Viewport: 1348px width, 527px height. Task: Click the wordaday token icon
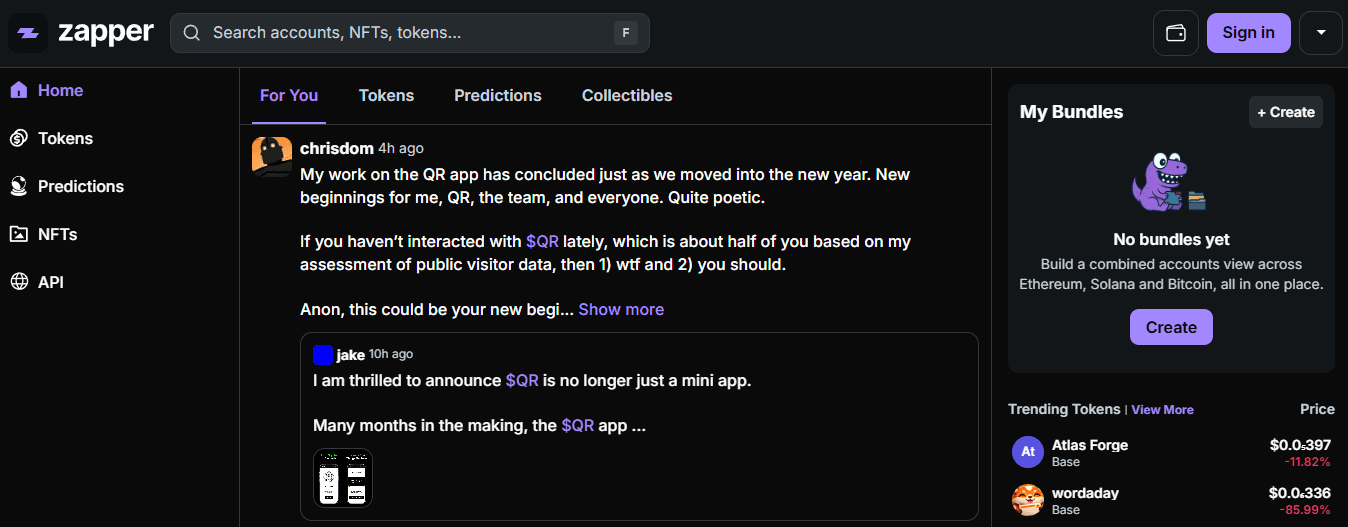[1028, 500]
